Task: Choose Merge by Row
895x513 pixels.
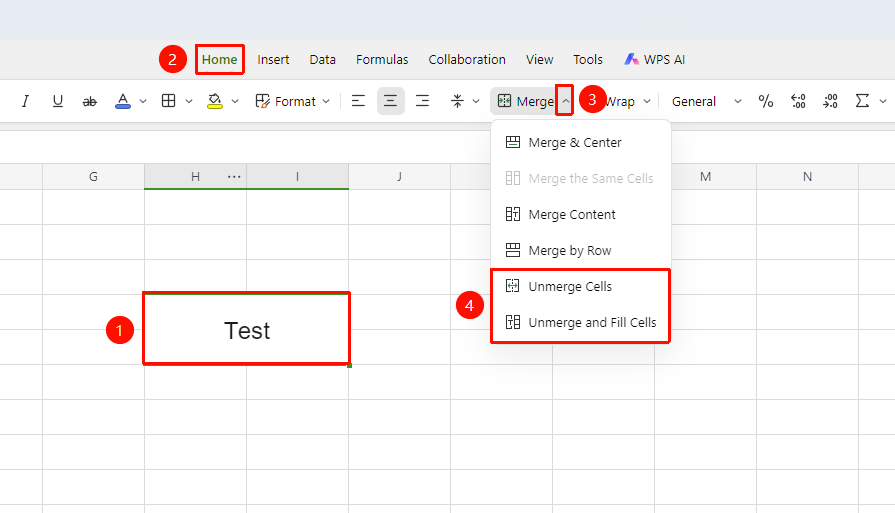Action: click(580, 251)
